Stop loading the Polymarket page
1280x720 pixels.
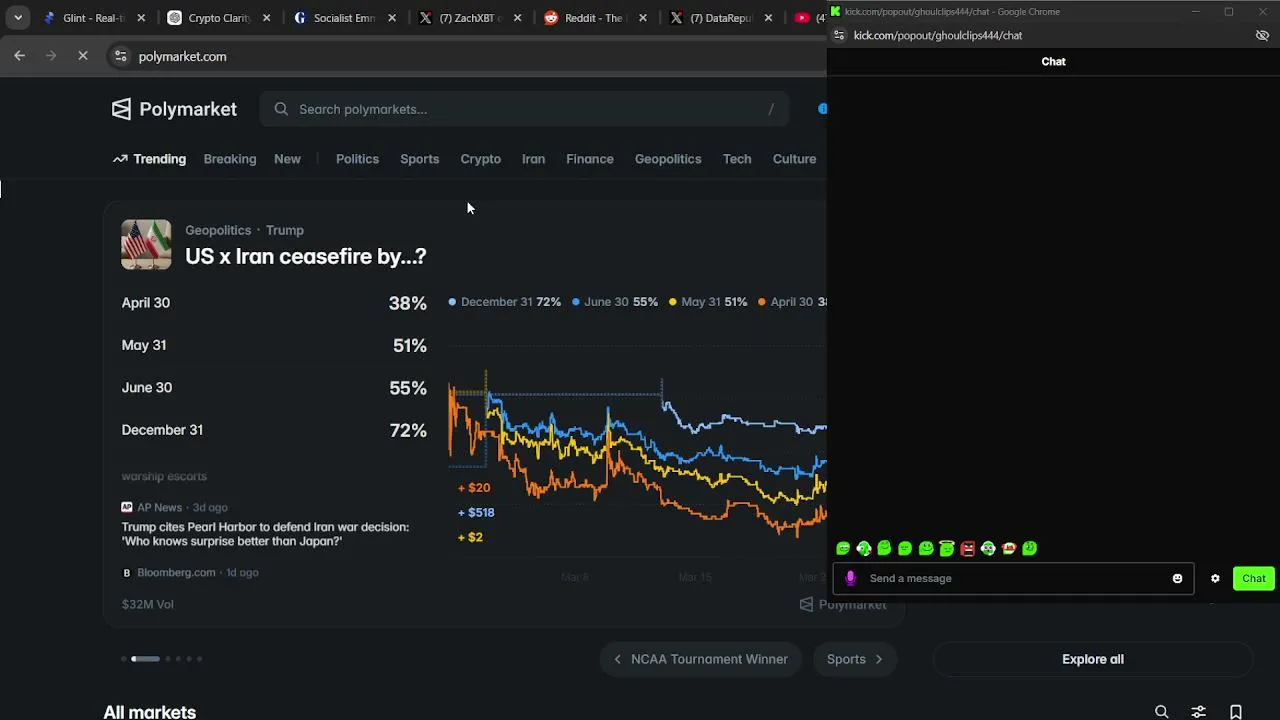(83, 56)
